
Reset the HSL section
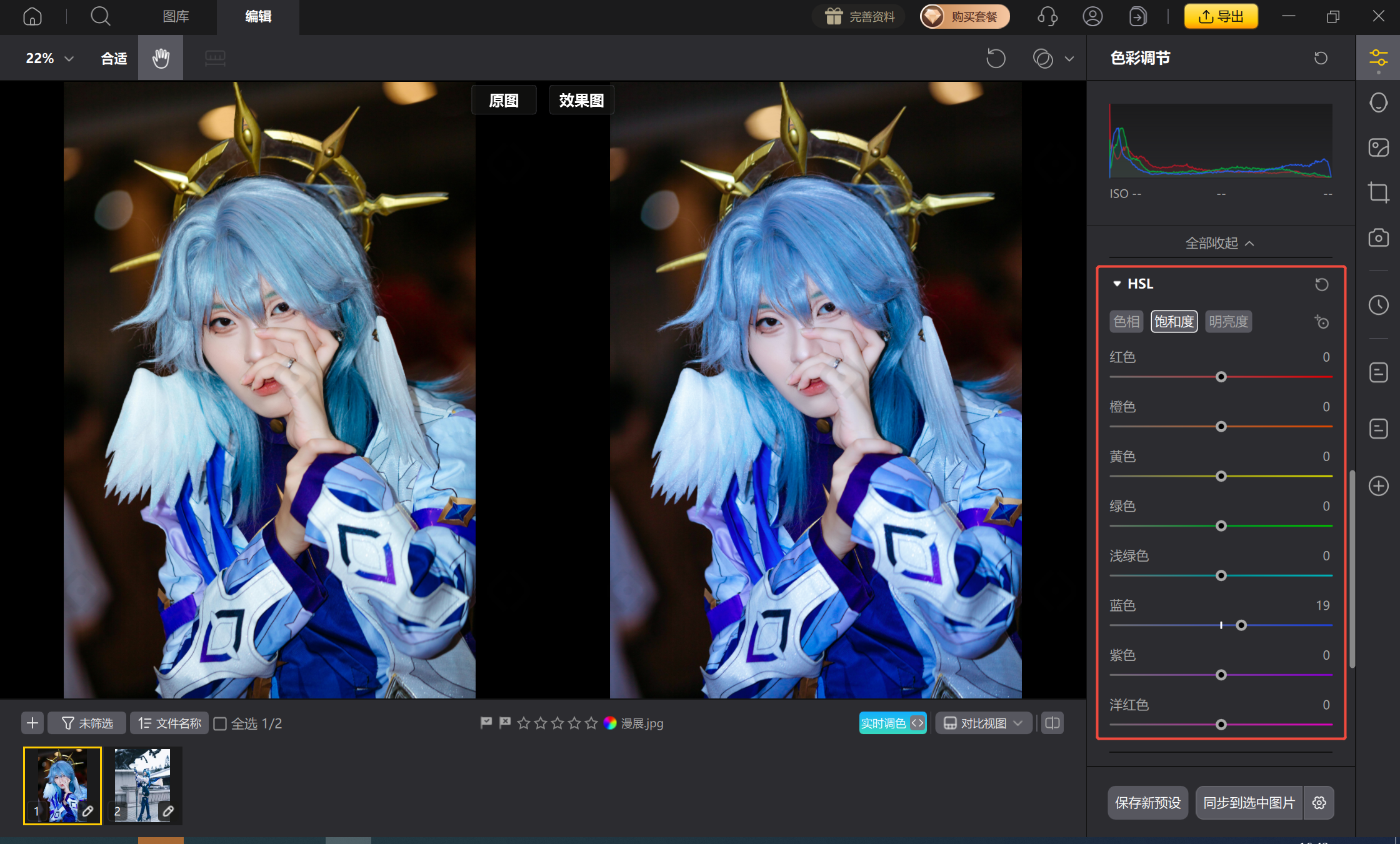pyautogui.click(x=1321, y=284)
